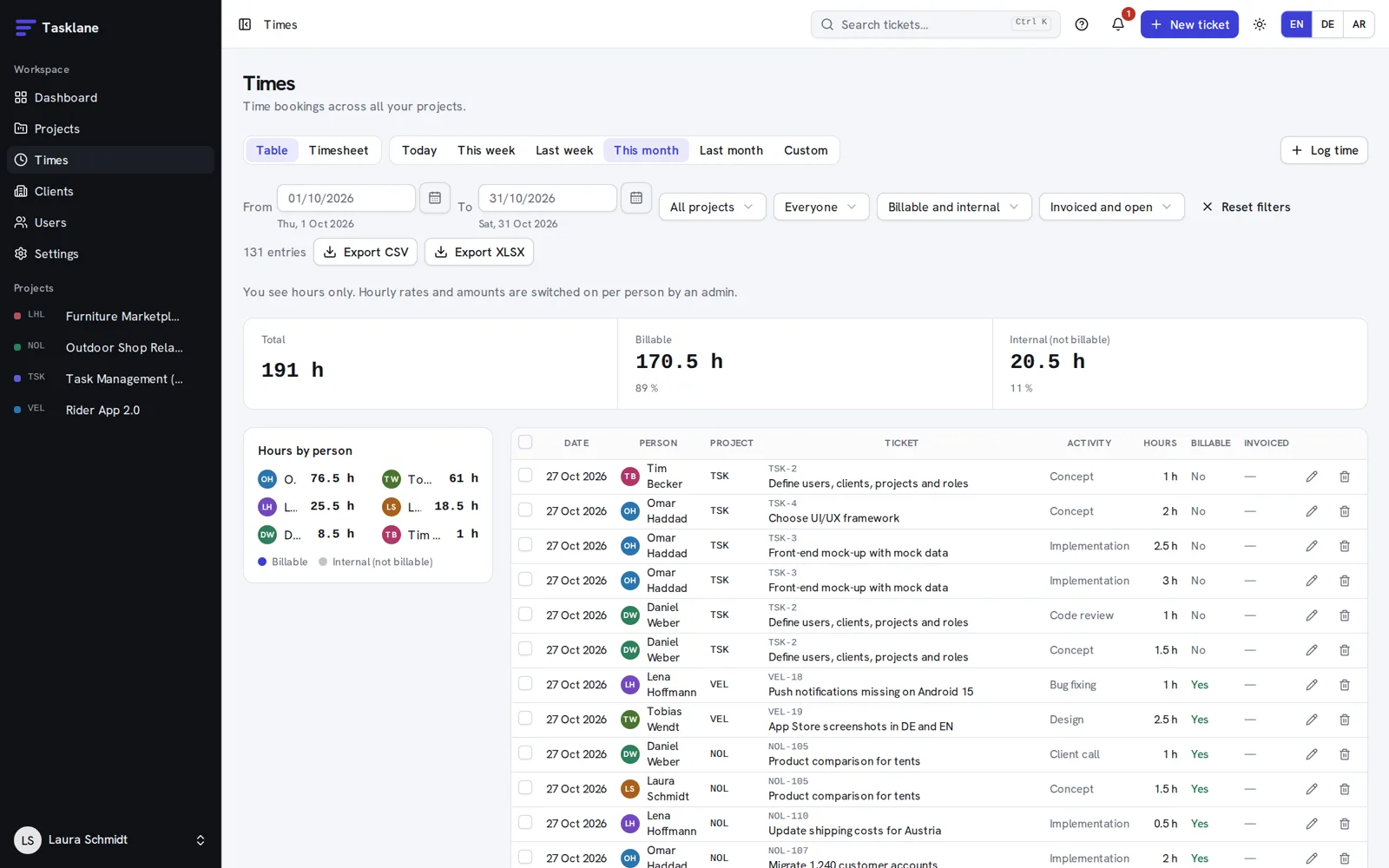Open the Outdoor Shop project in sidebar
Viewport: 1389px width, 868px height.
(x=110, y=347)
